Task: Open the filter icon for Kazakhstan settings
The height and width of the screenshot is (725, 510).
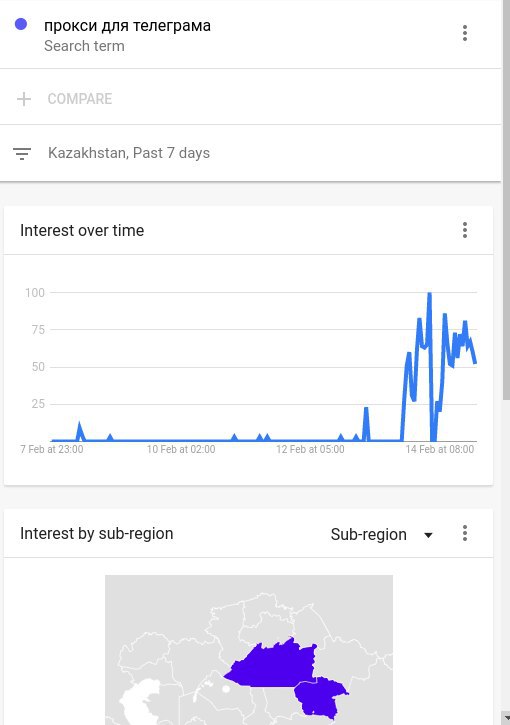Action: coord(22,154)
